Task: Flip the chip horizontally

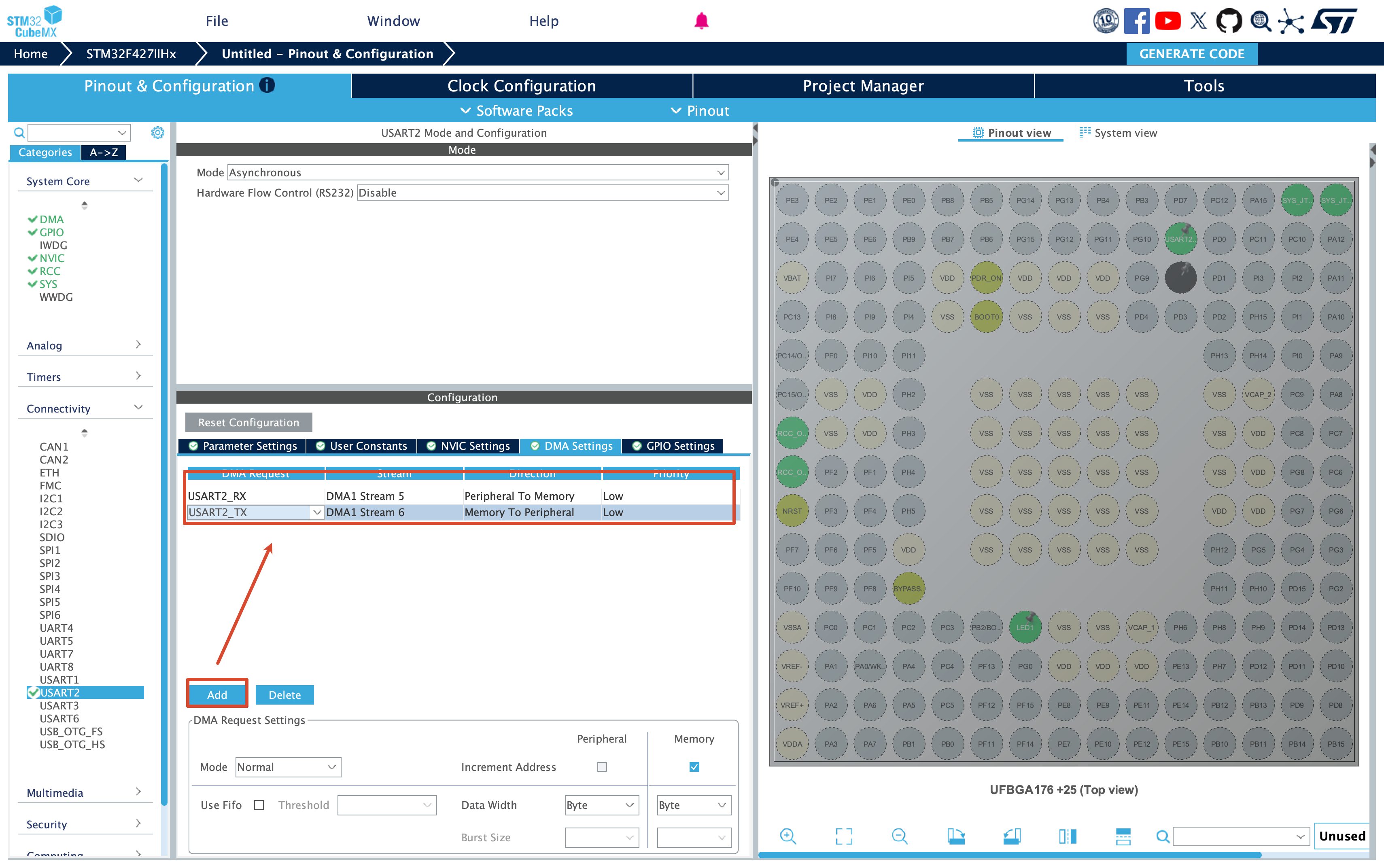Action: [1068, 836]
